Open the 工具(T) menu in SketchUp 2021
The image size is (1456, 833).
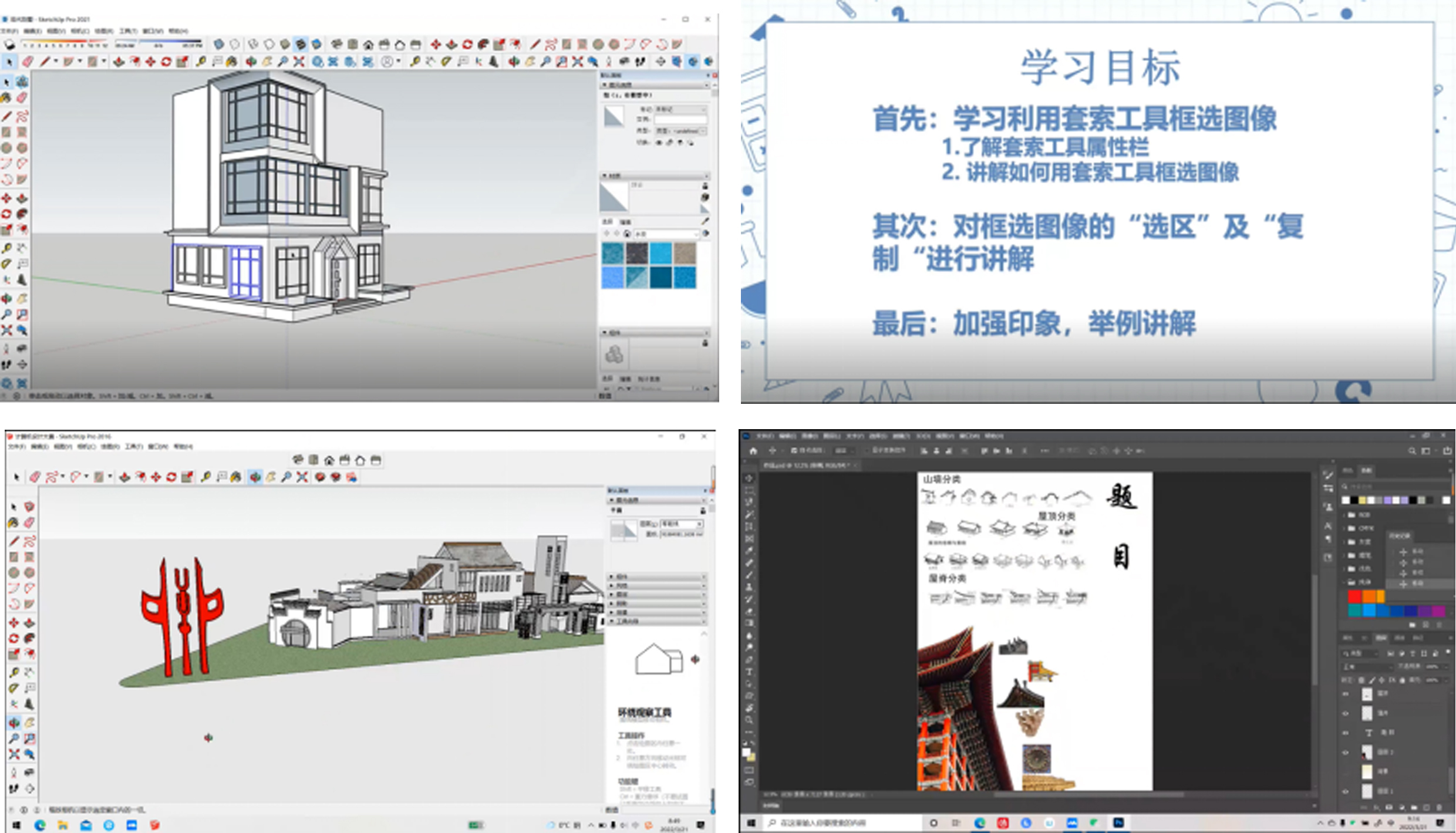[128, 31]
